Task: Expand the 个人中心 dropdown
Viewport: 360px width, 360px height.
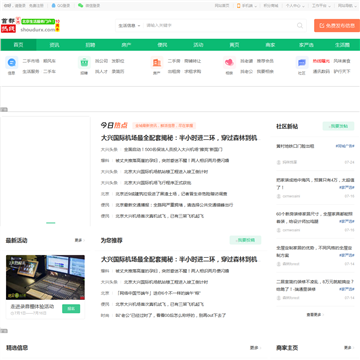Action: (x=303, y=6)
